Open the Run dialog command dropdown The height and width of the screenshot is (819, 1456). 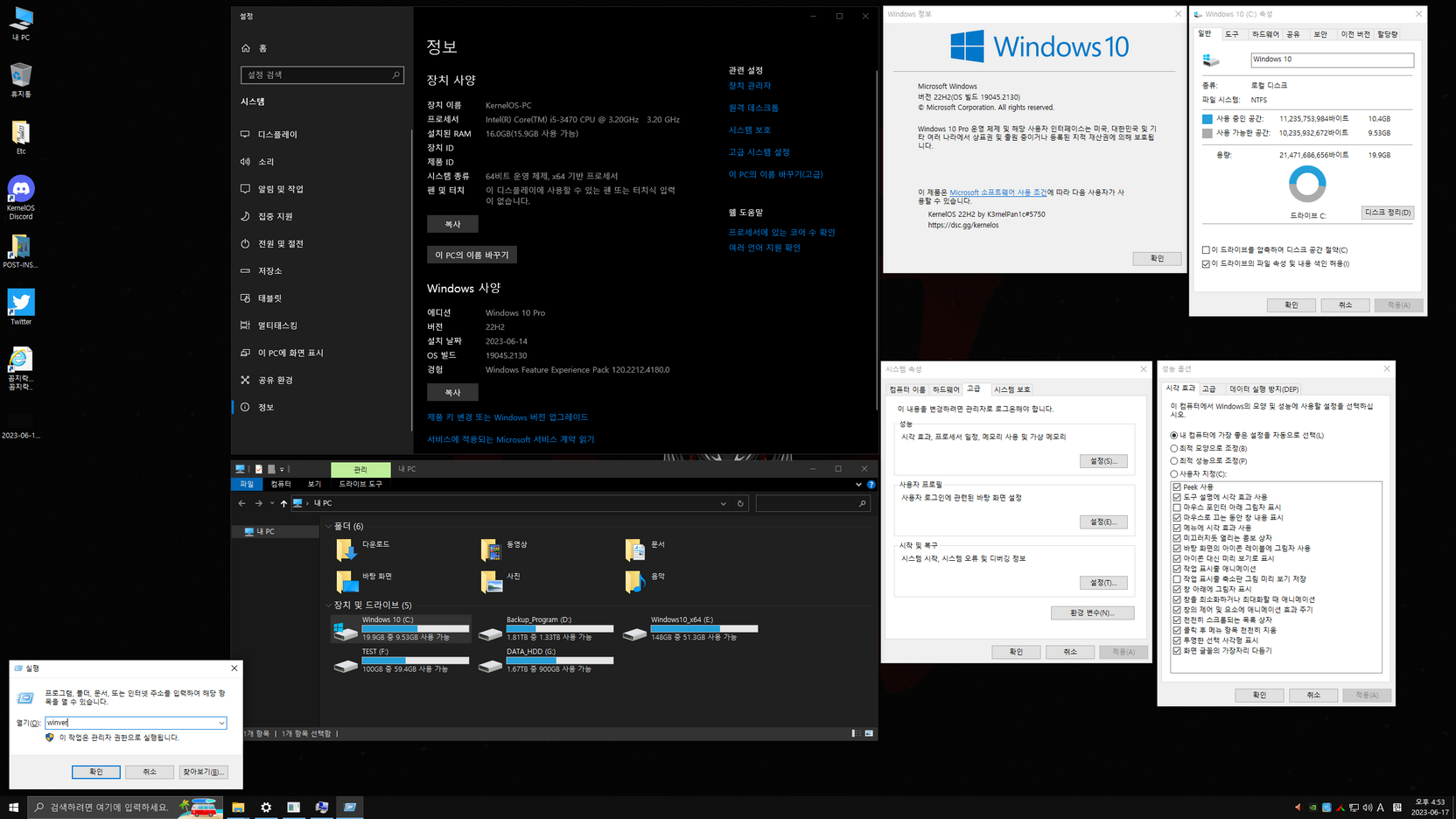coord(221,723)
